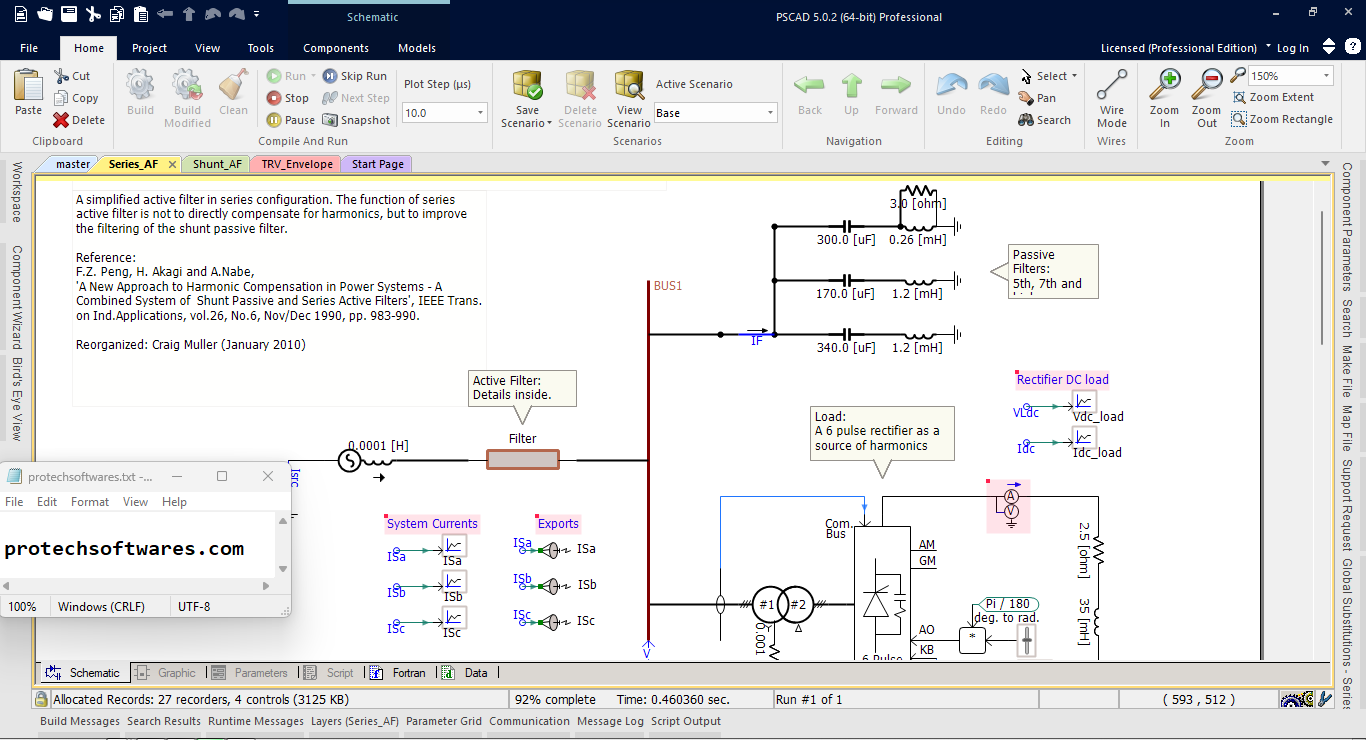The width and height of the screenshot is (1366, 740).
Task: Click the Search binoculars tool
Action: (x=1045, y=120)
